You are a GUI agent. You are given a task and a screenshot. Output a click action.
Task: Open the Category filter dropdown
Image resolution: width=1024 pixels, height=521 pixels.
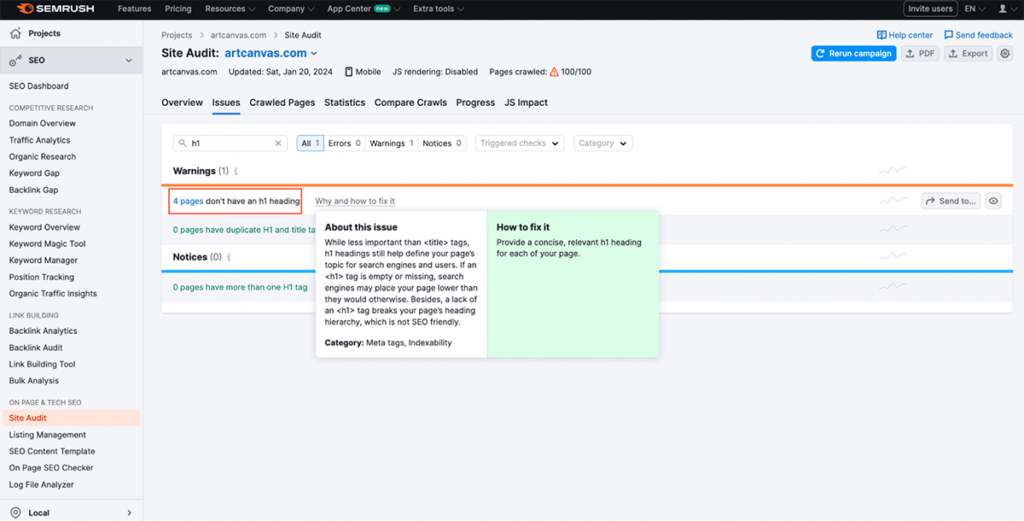pyautogui.click(x=603, y=143)
